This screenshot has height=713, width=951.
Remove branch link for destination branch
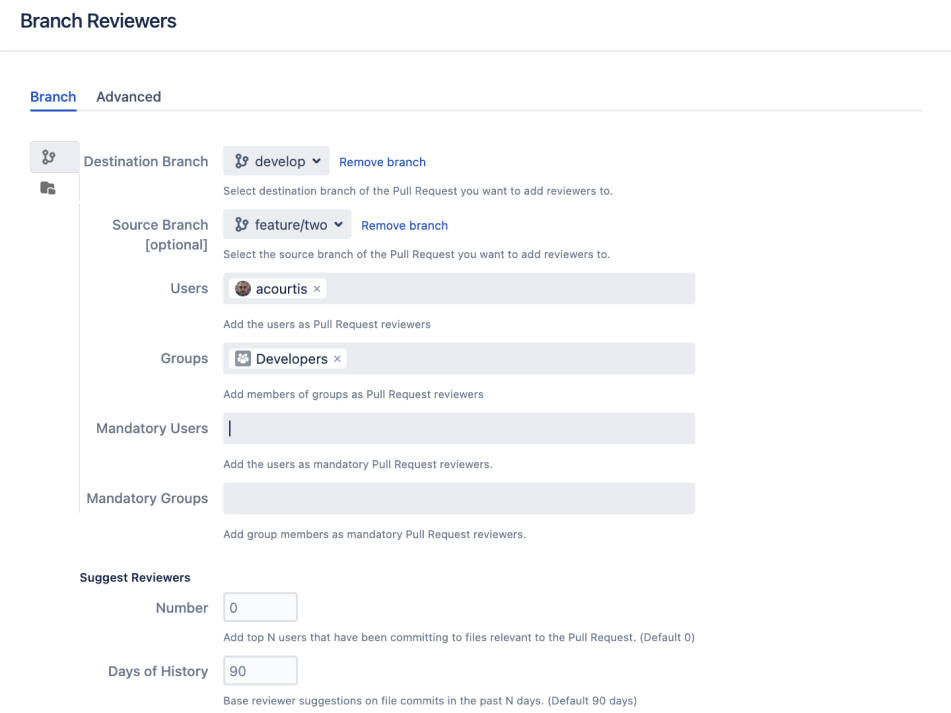(x=382, y=162)
